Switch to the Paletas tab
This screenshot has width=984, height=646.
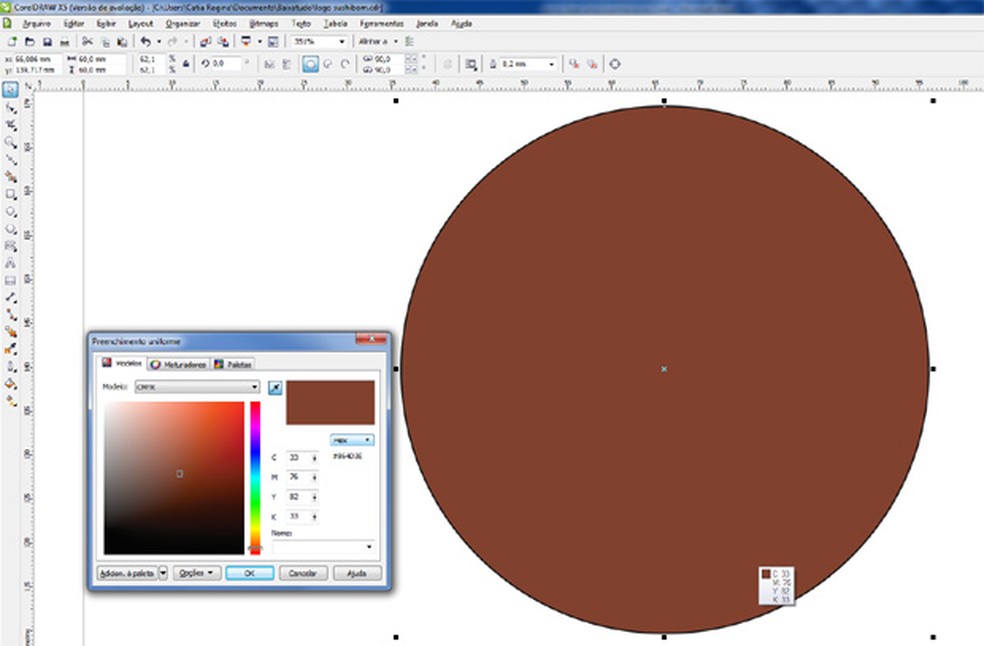(233, 364)
